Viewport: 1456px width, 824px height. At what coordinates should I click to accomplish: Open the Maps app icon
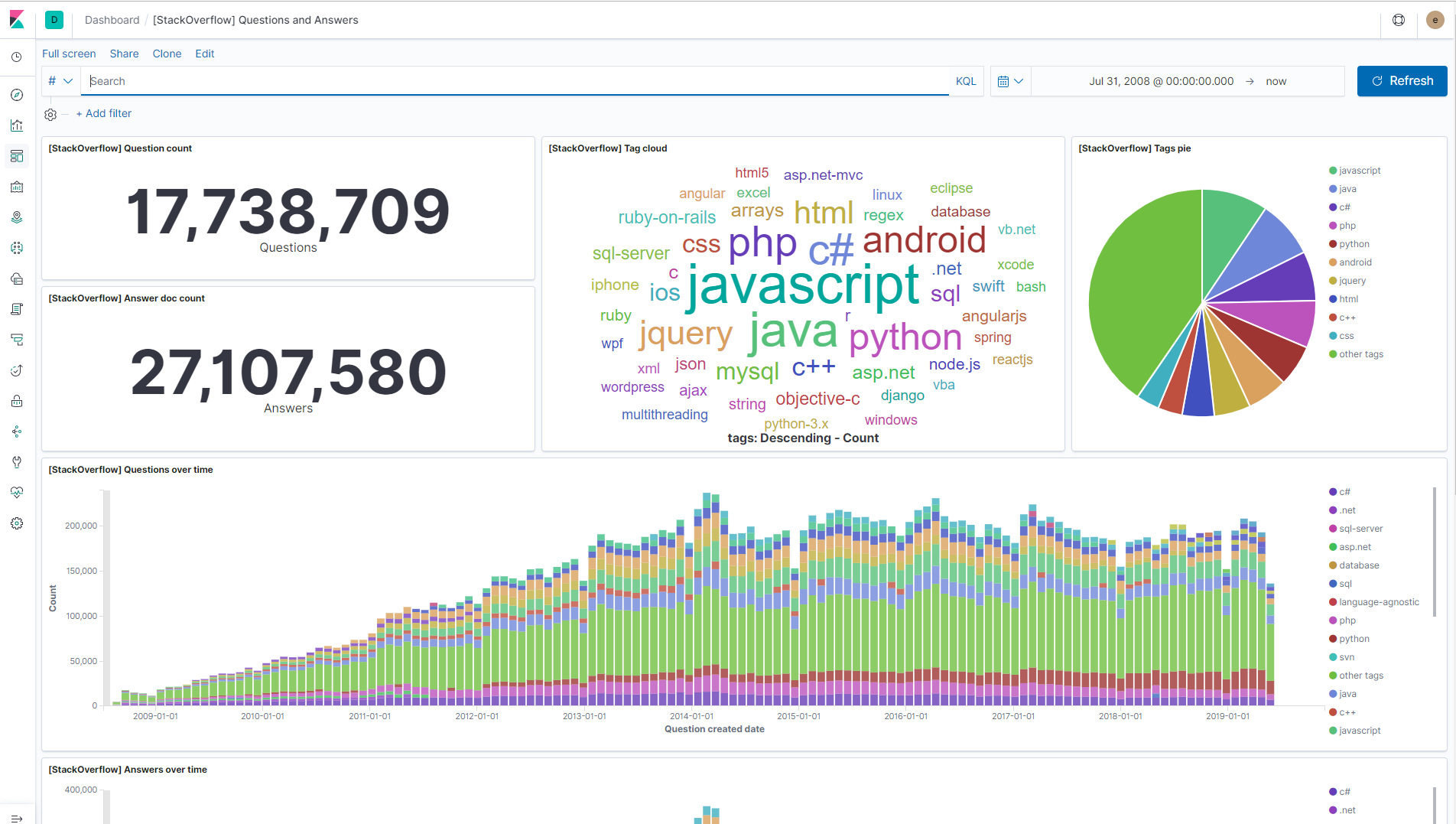pyautogui.click(x=17, y=217)
